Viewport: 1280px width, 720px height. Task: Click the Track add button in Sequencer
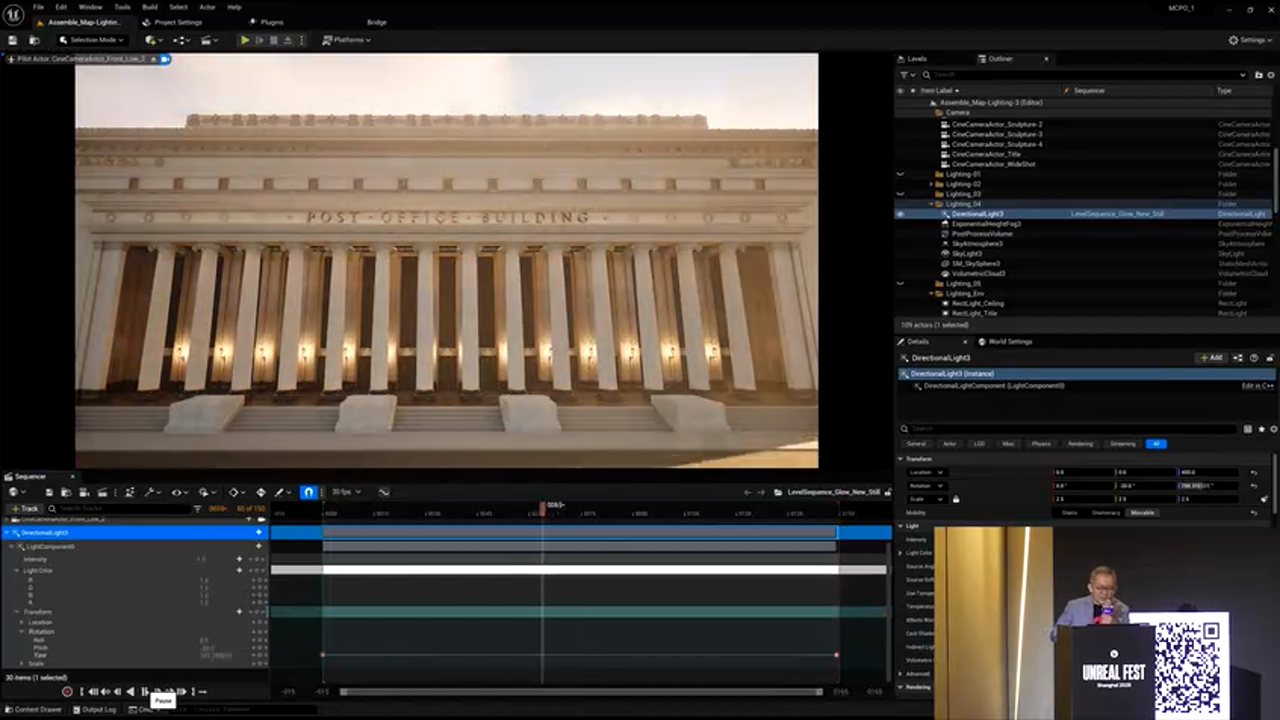(x=25, y=509)
